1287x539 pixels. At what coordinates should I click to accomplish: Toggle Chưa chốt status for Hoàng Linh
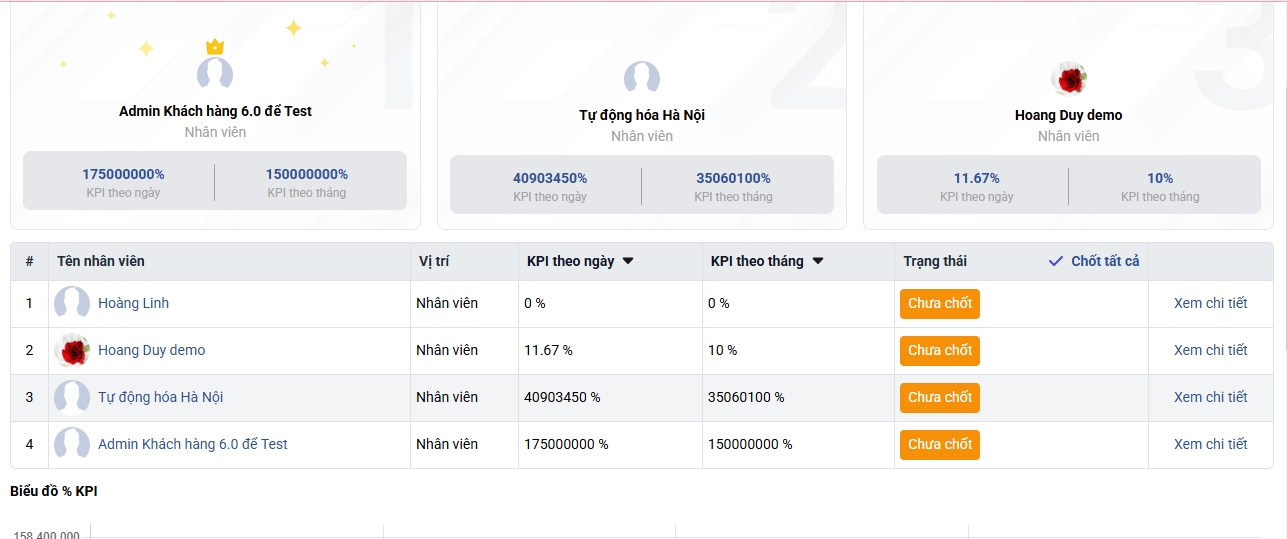coord(939,303)
